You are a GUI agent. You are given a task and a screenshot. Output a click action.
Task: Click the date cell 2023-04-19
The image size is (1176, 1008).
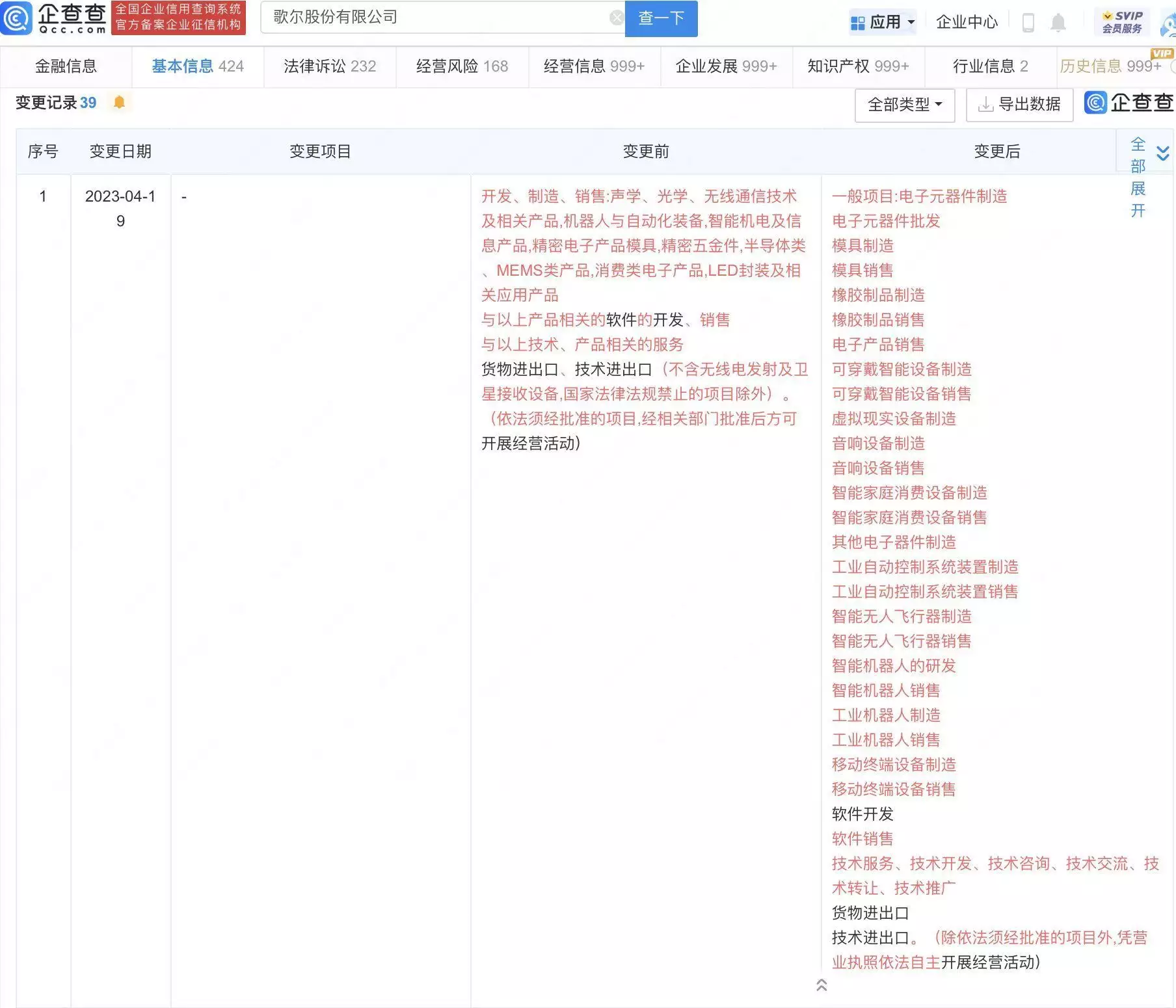[120, 209]
